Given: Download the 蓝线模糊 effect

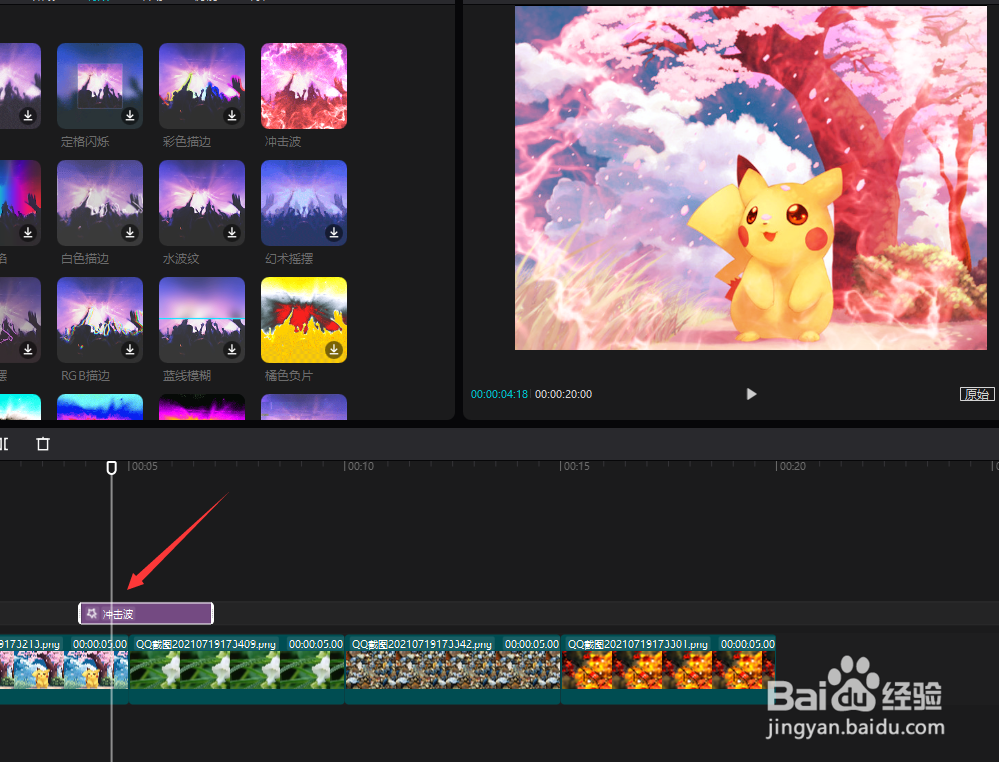Looking at the screenshot, I should pyautogui.click(x=232, y=350).
